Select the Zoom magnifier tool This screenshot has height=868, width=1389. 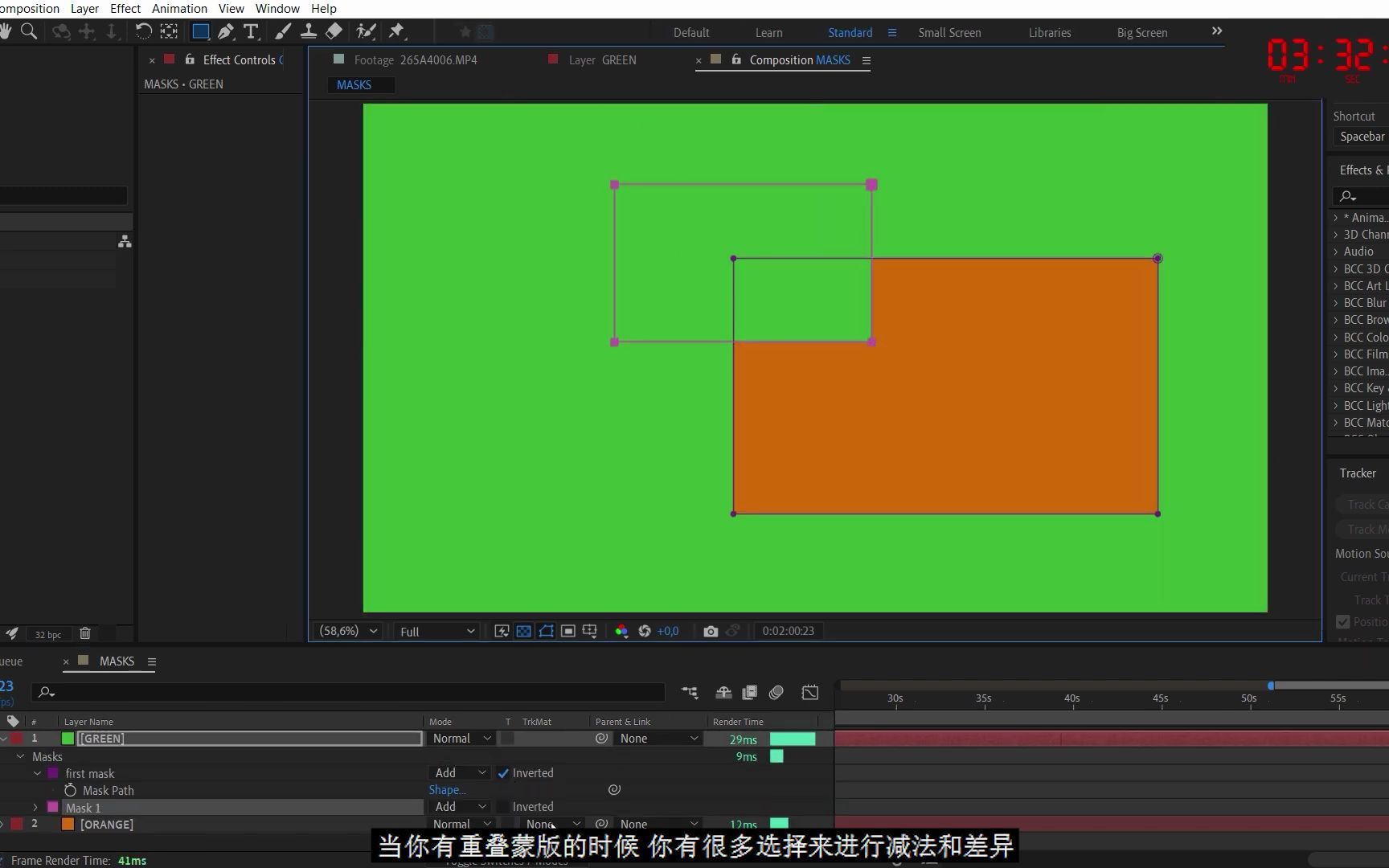click(x=29, y=31)
